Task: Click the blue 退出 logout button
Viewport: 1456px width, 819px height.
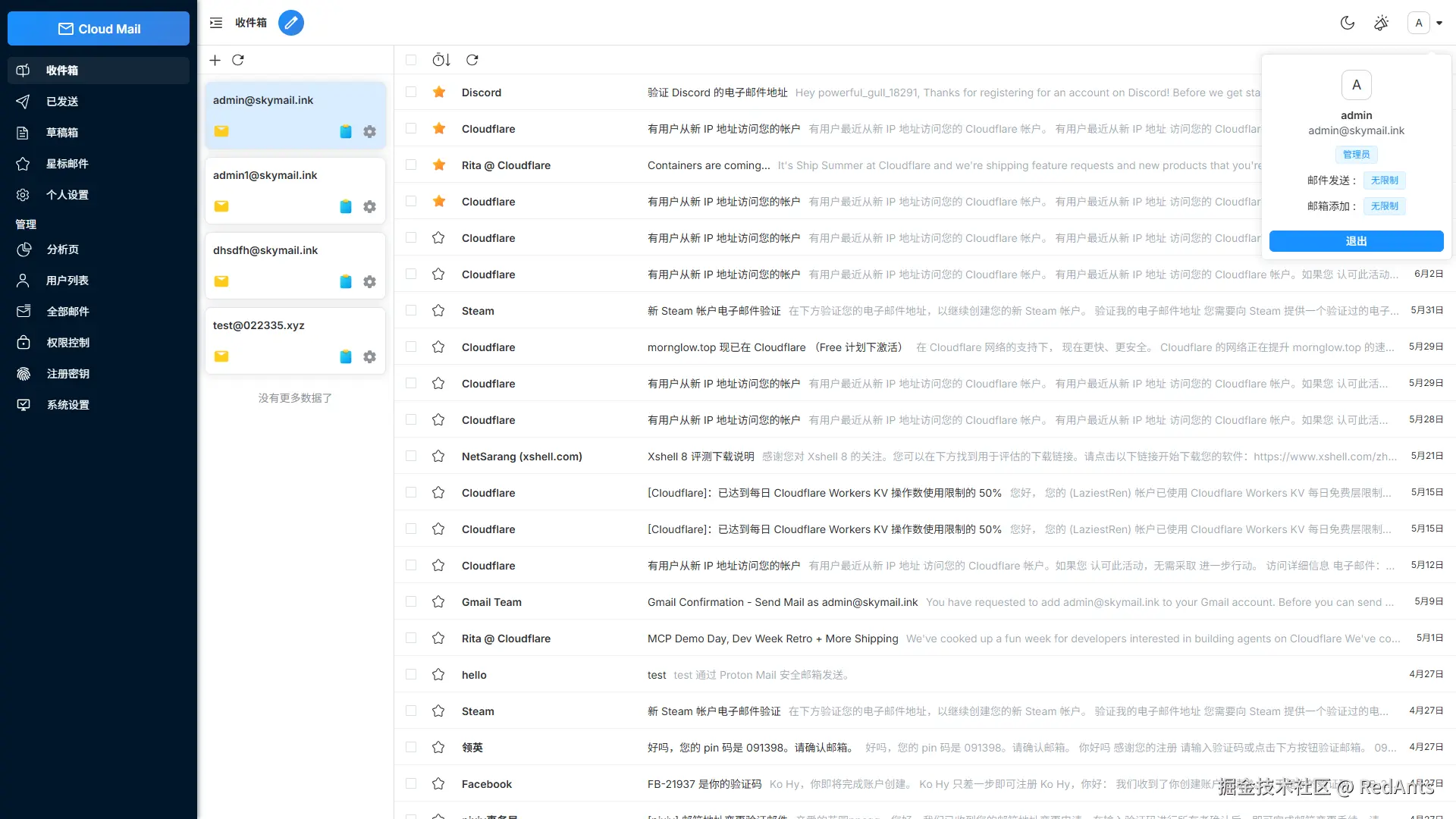Action: (1356, 241)
